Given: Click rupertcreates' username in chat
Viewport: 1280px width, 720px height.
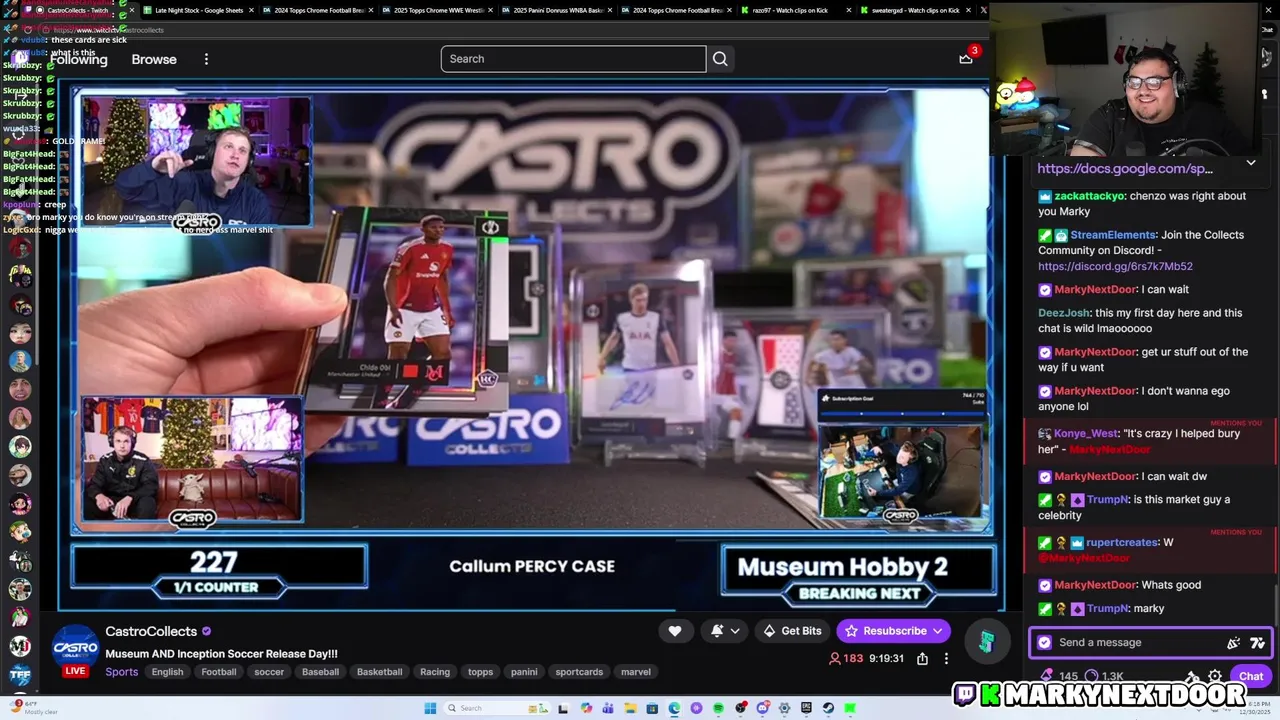Looking at the screenshot, I should pos(1122,543).
